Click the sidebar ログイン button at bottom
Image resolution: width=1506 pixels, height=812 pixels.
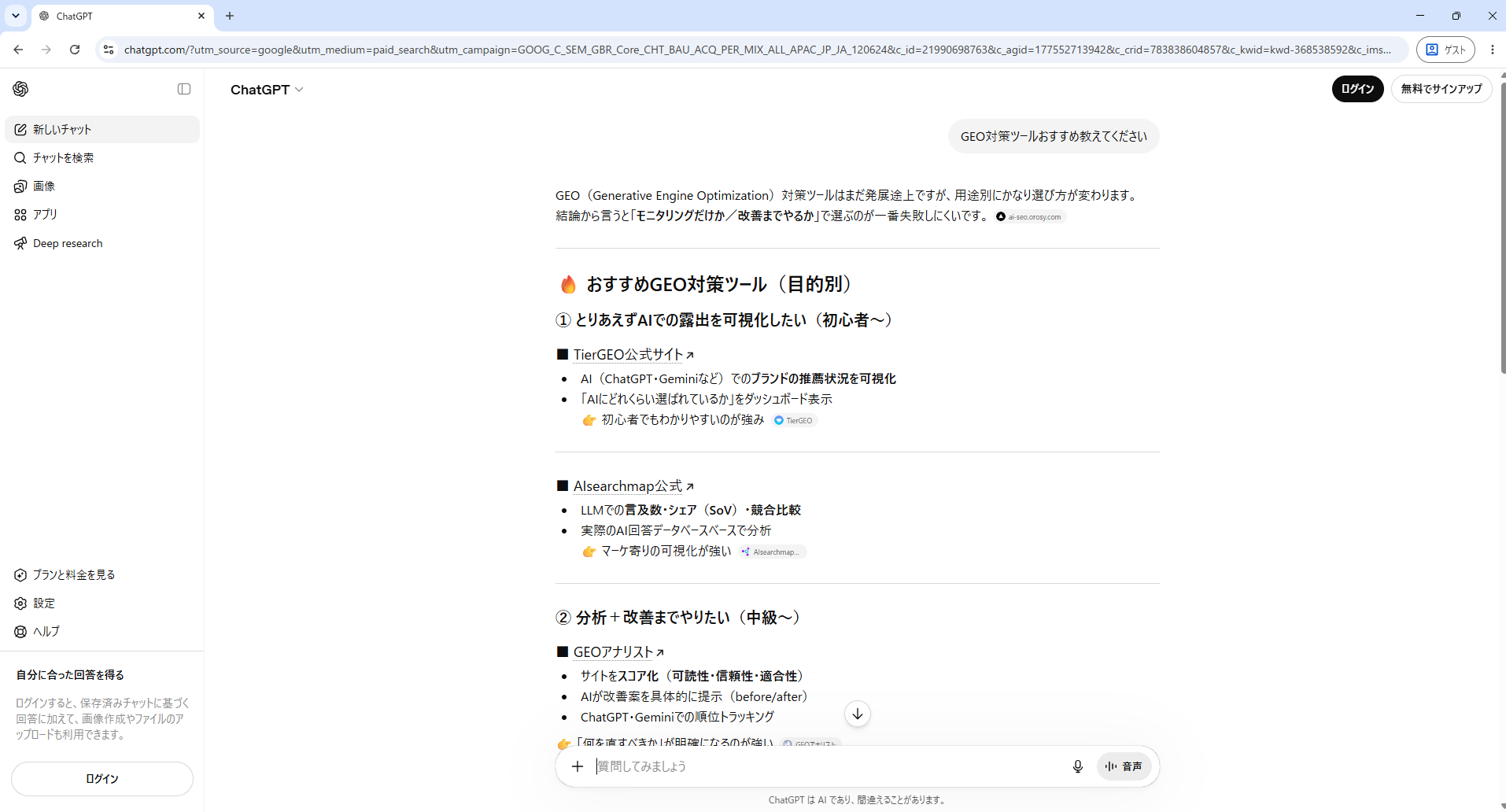(102, 779)
